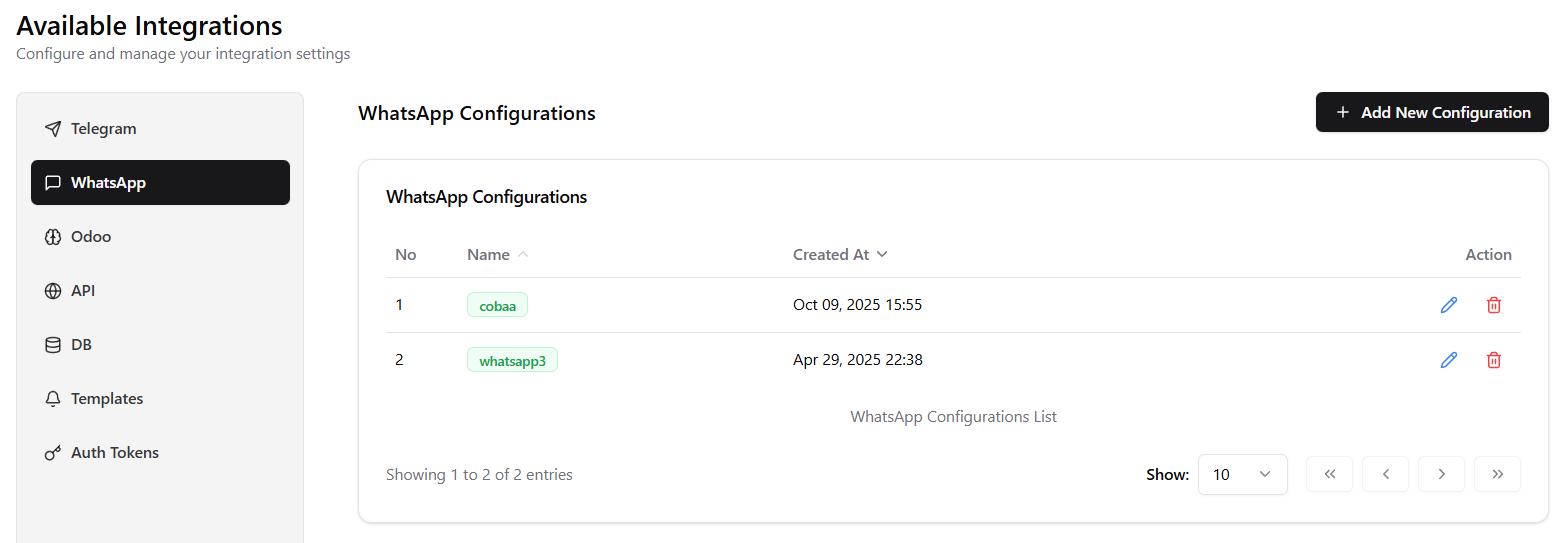Open the Show entries per page dropdown
Screen dimensions: 1565x543
pos(1242,474)
